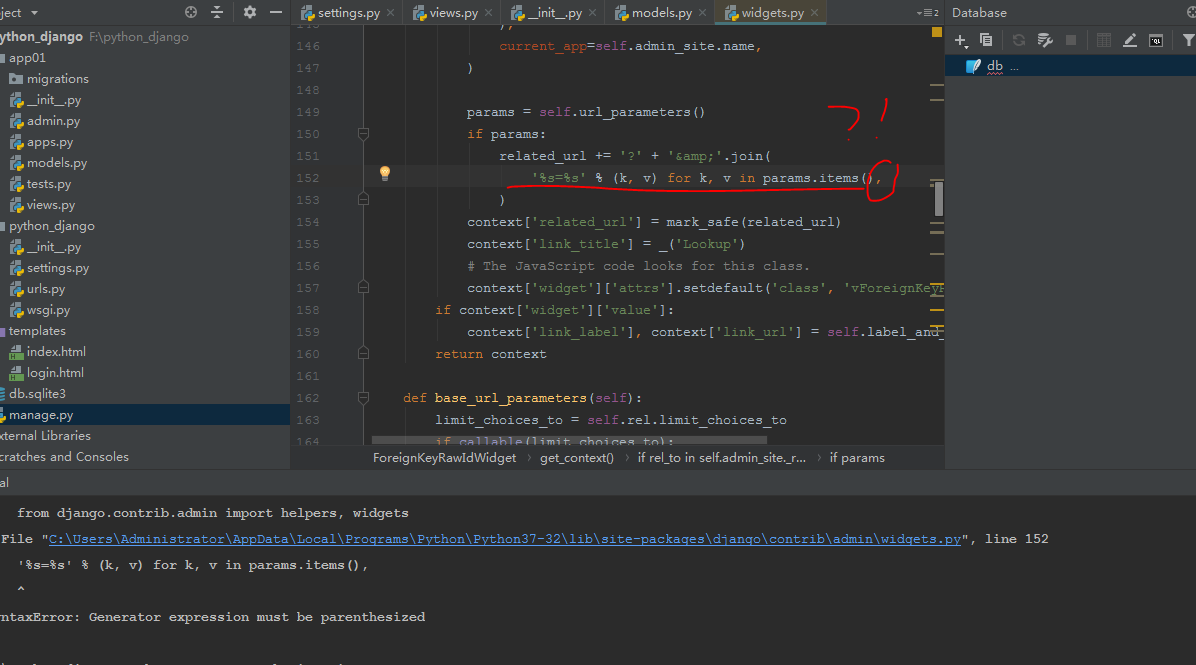
Task: Click the locate/scroll-from-source target icon
Action: (x=191, y=12)
